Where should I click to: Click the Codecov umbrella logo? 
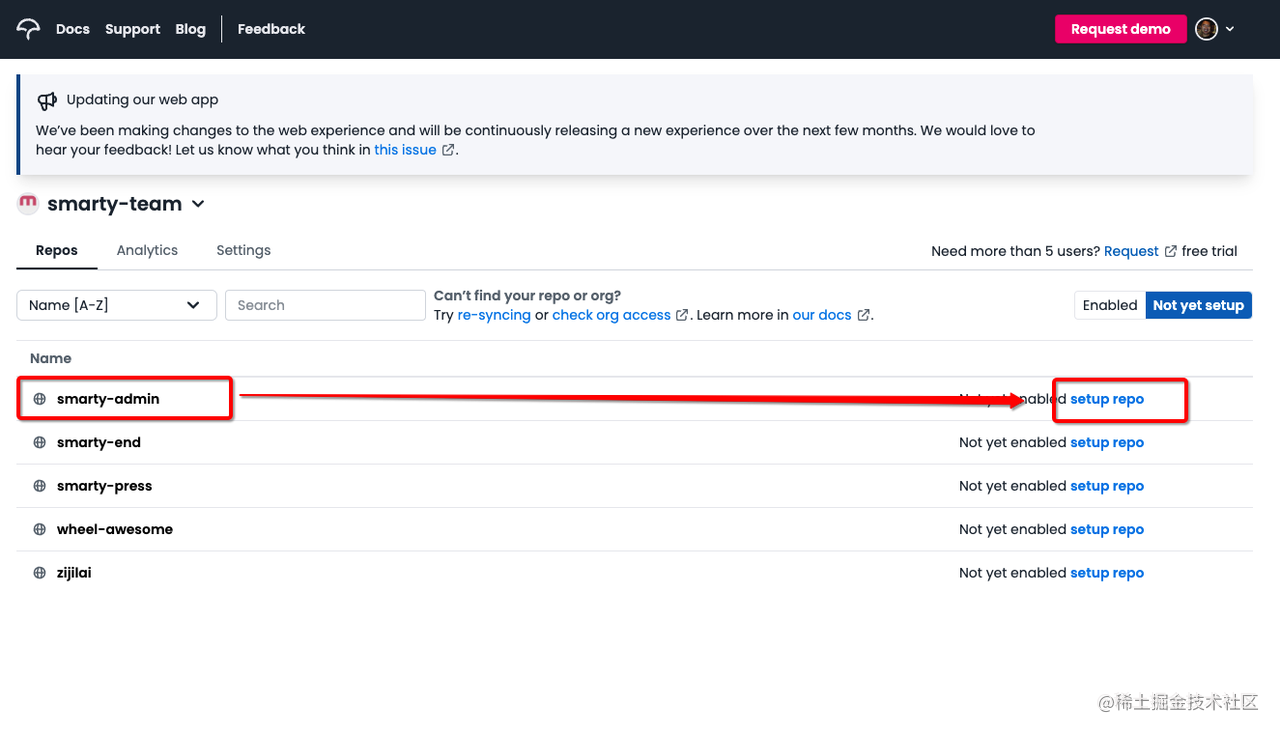[29, 29]
